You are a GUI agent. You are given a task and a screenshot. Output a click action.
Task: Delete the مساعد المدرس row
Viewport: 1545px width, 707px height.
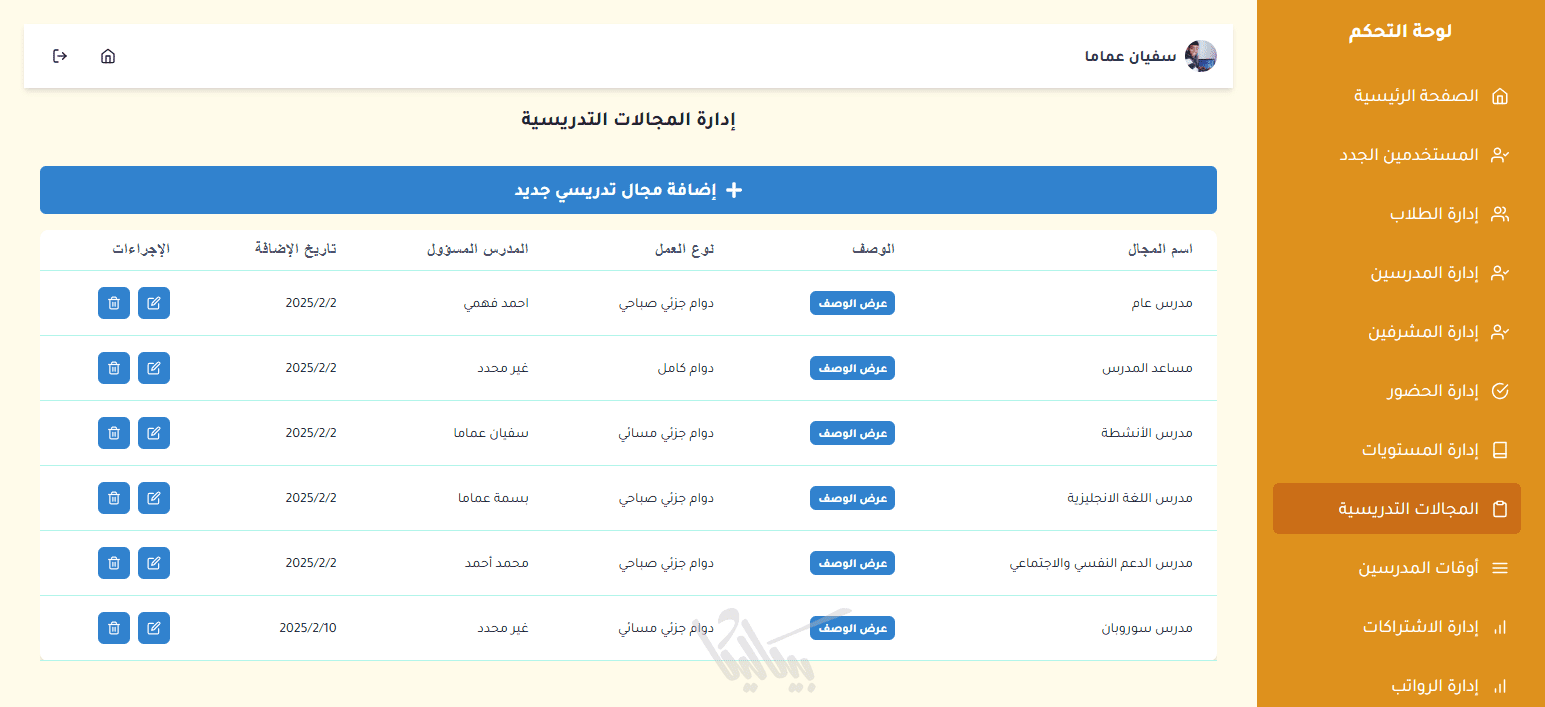coord(114,368)
